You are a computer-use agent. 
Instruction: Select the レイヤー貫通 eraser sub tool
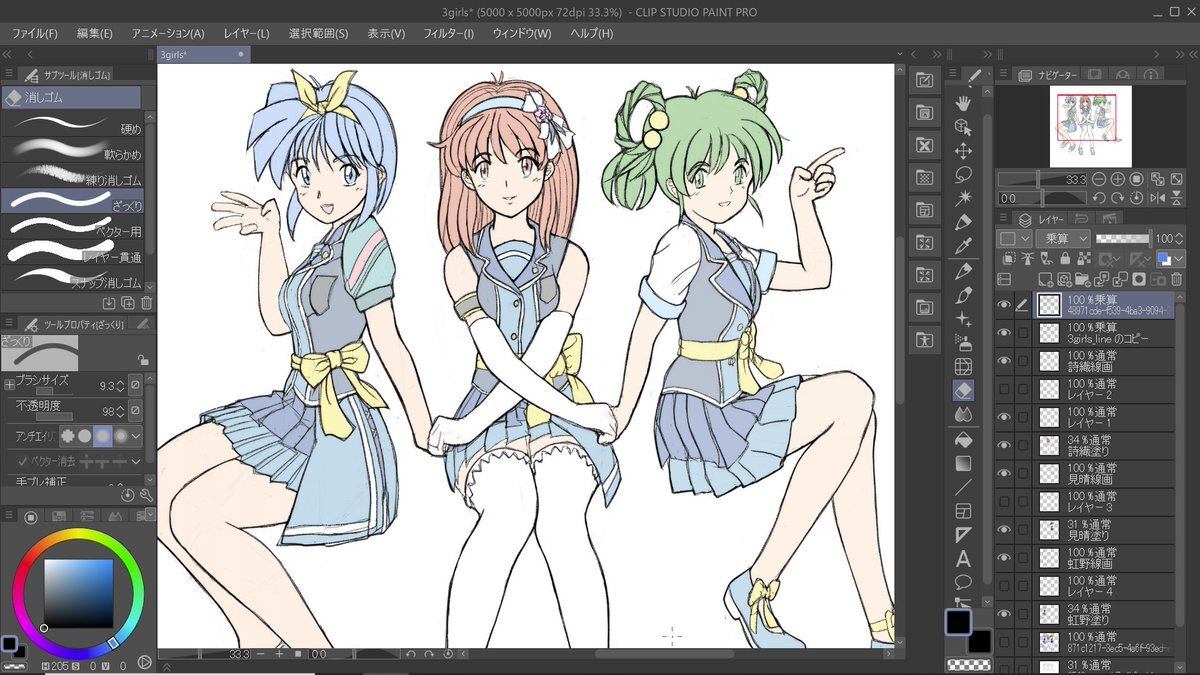[72, 253]
